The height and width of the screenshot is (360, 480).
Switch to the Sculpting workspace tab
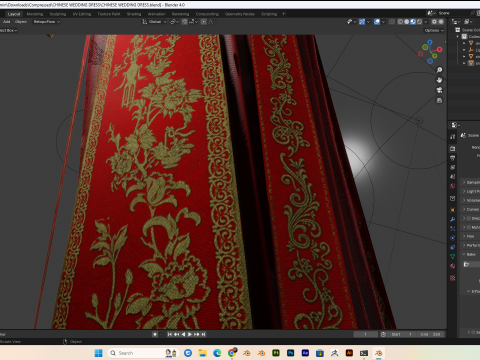(x=58, y=14)
